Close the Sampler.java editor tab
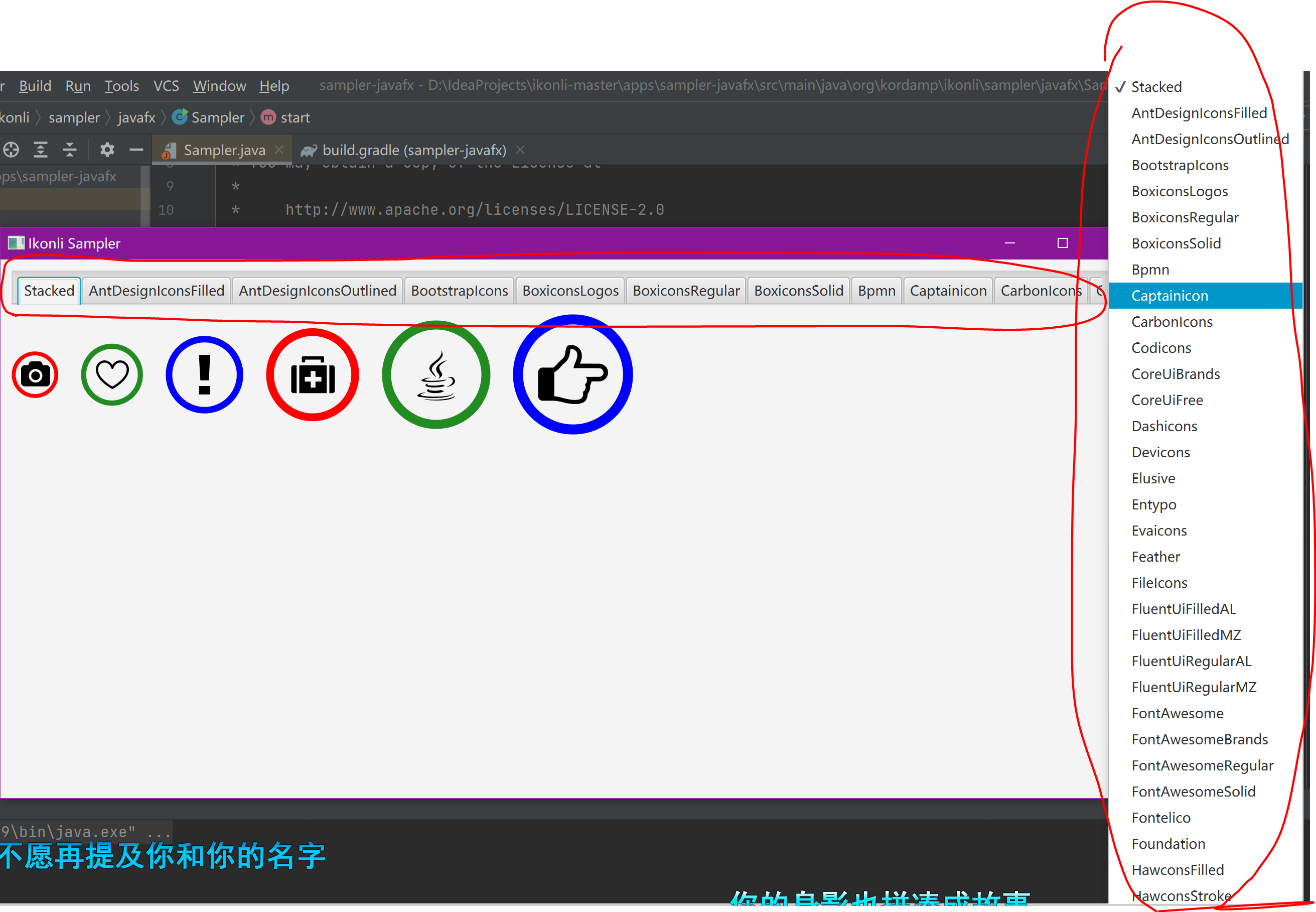Viewport: 1316px width, 912px height. (x=279, y=150)
